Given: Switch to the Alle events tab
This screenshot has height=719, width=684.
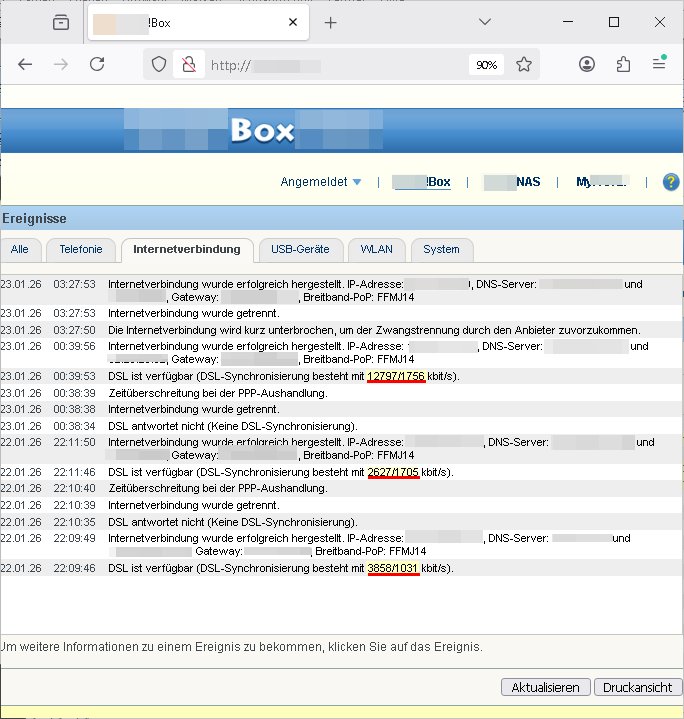Looking at the screenshot, I should [20, 249].
